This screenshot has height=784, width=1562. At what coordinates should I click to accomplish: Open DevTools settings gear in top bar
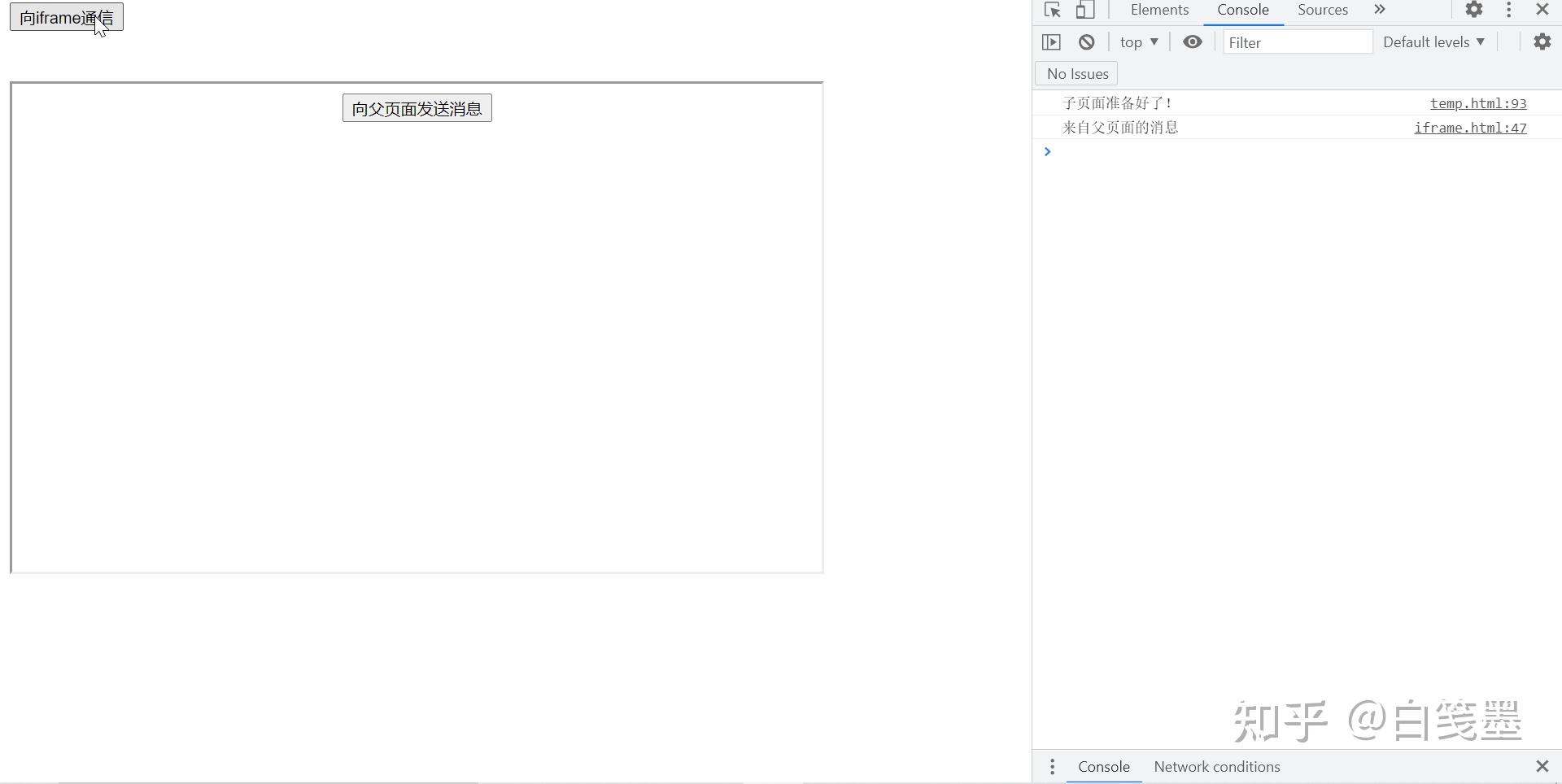click(x=1474, y=10)
